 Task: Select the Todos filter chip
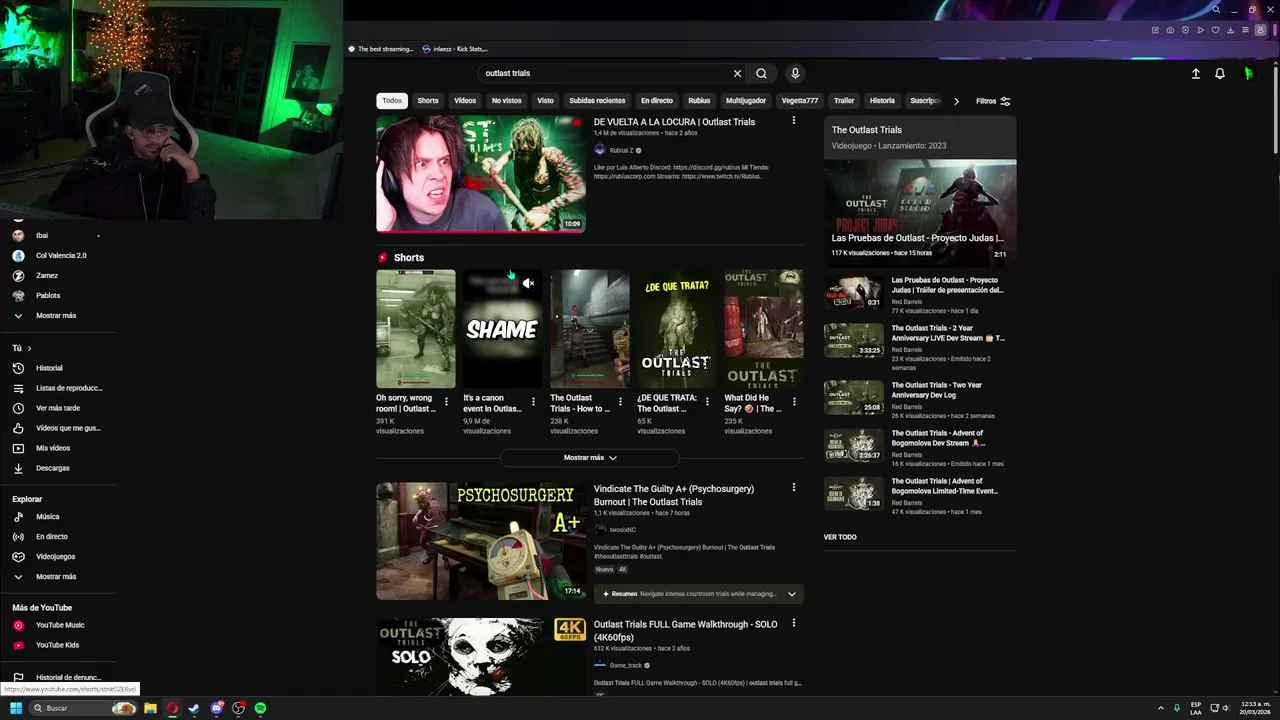(392, 101)
